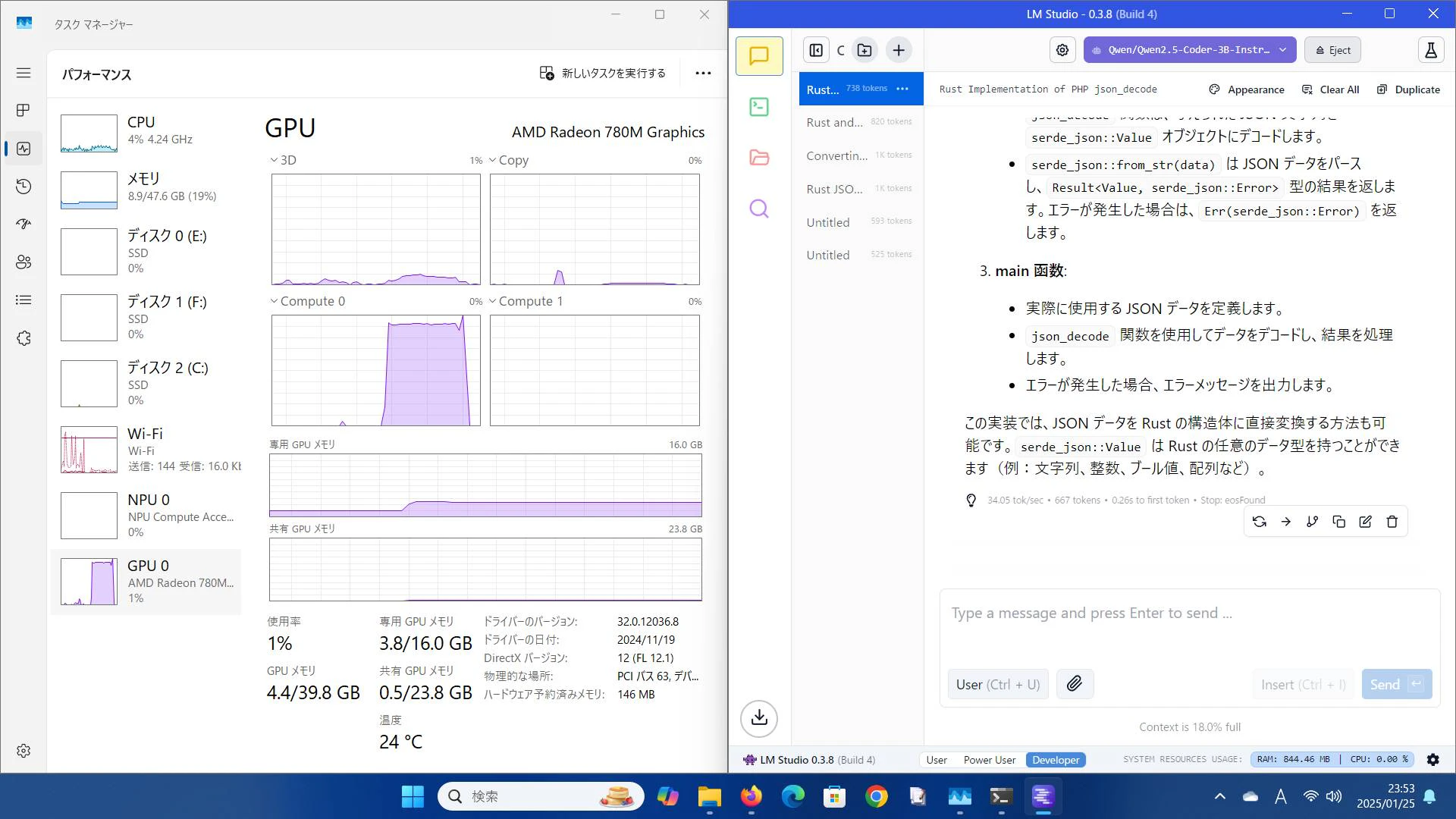The height and width of the screenshot is (819, 1456).
Task: Select the CPU performance item
Action: click(x=146, y=133)
